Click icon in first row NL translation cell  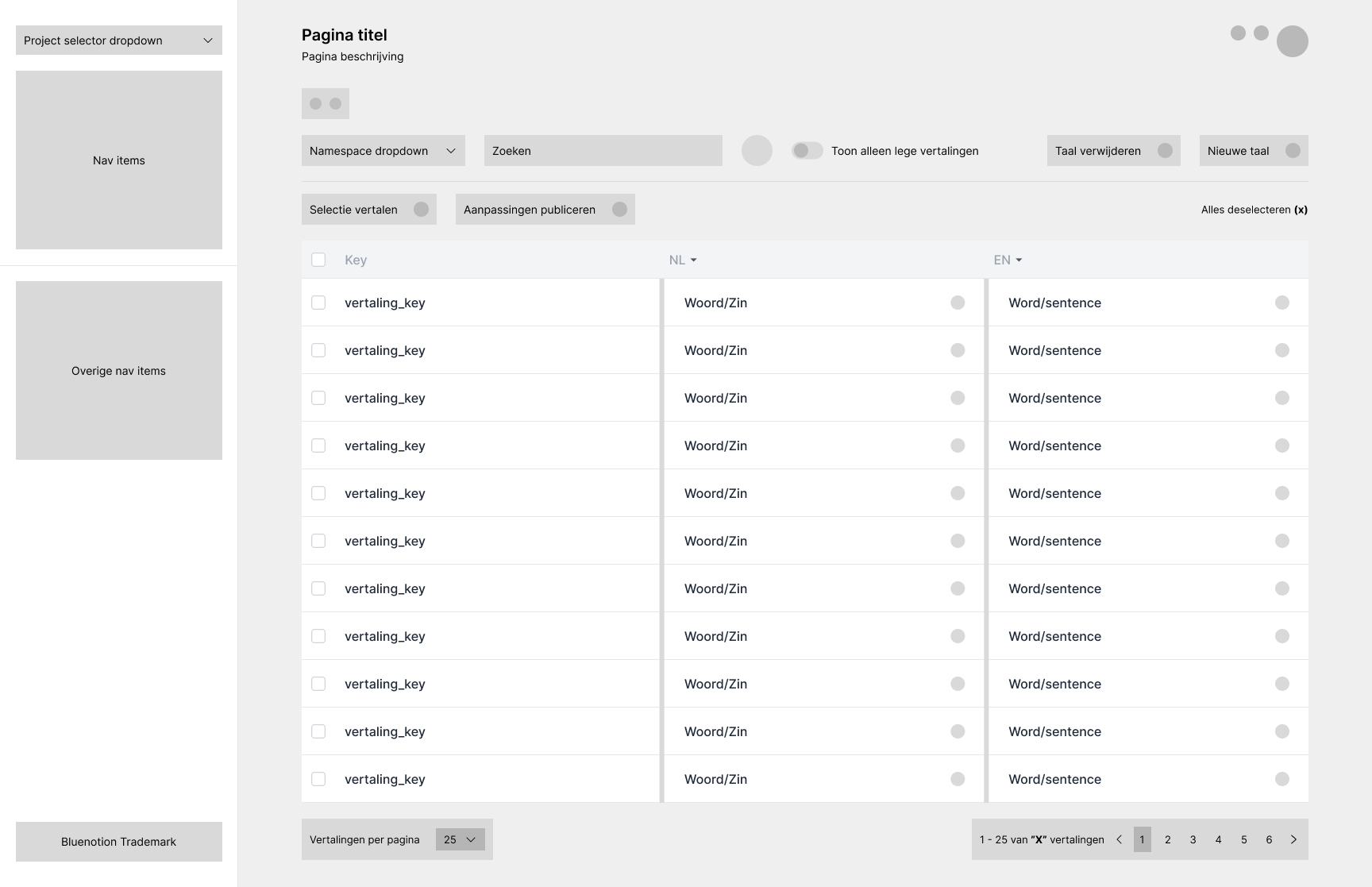[958, 303]
